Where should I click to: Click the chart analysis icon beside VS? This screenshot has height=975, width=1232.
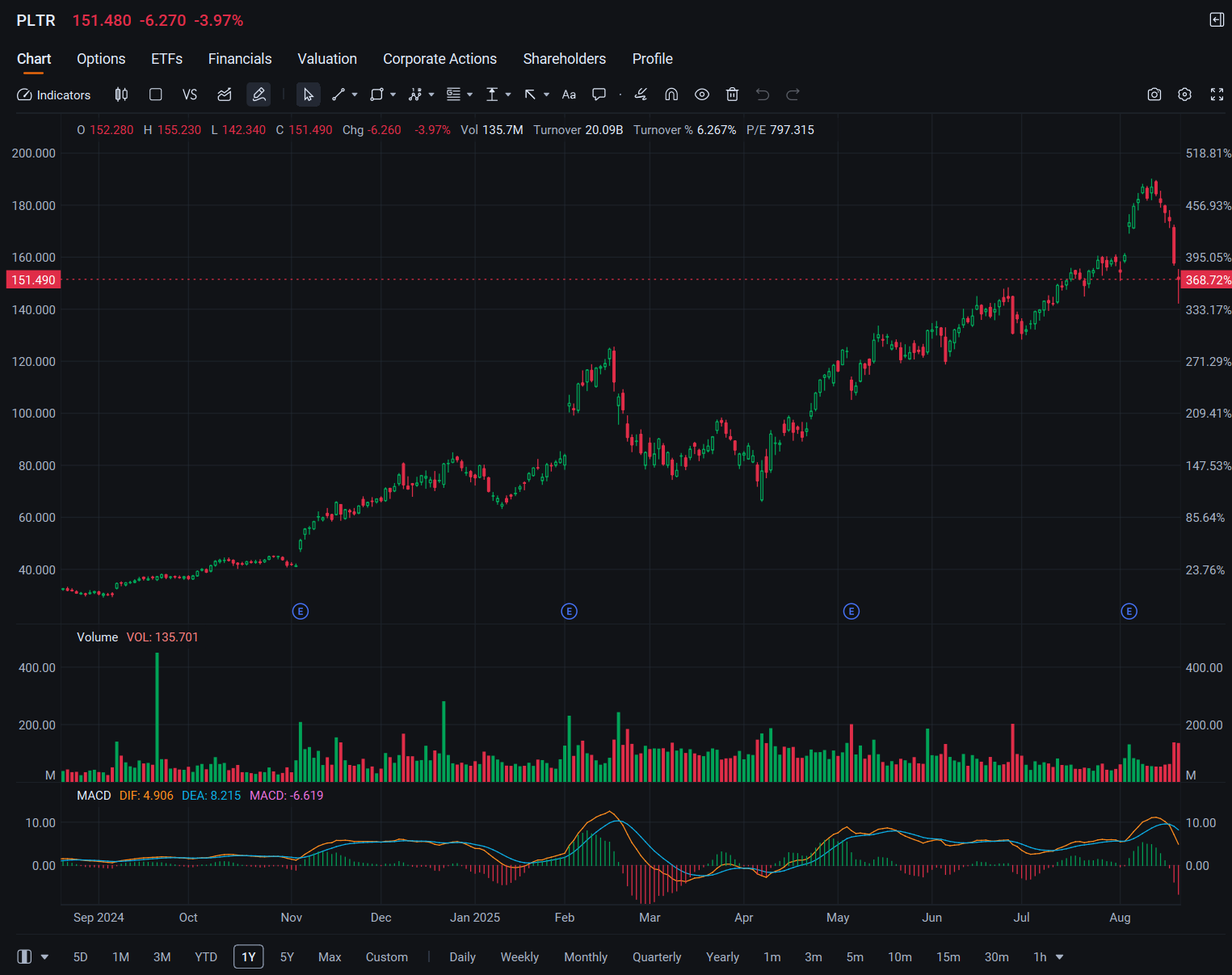(x=225, y=95)
